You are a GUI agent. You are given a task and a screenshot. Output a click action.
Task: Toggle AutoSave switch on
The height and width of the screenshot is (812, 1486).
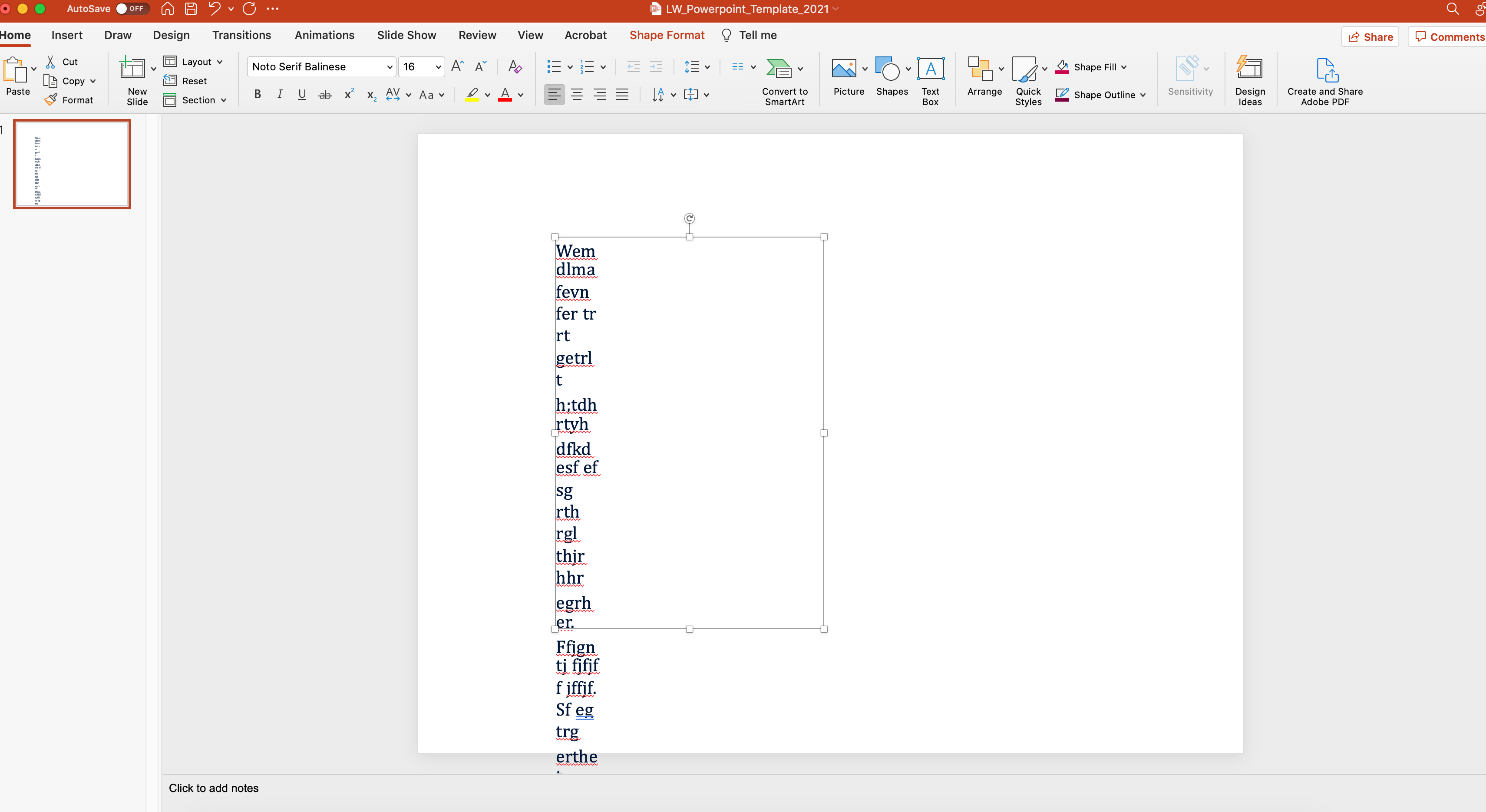pos(132,9)
